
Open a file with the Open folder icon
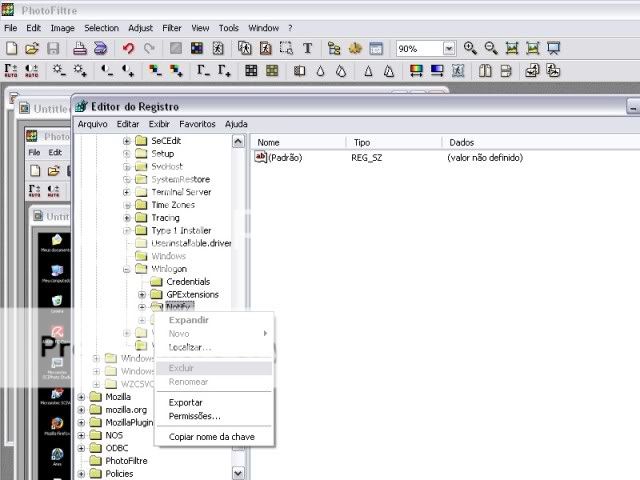(x=32, y=49)
